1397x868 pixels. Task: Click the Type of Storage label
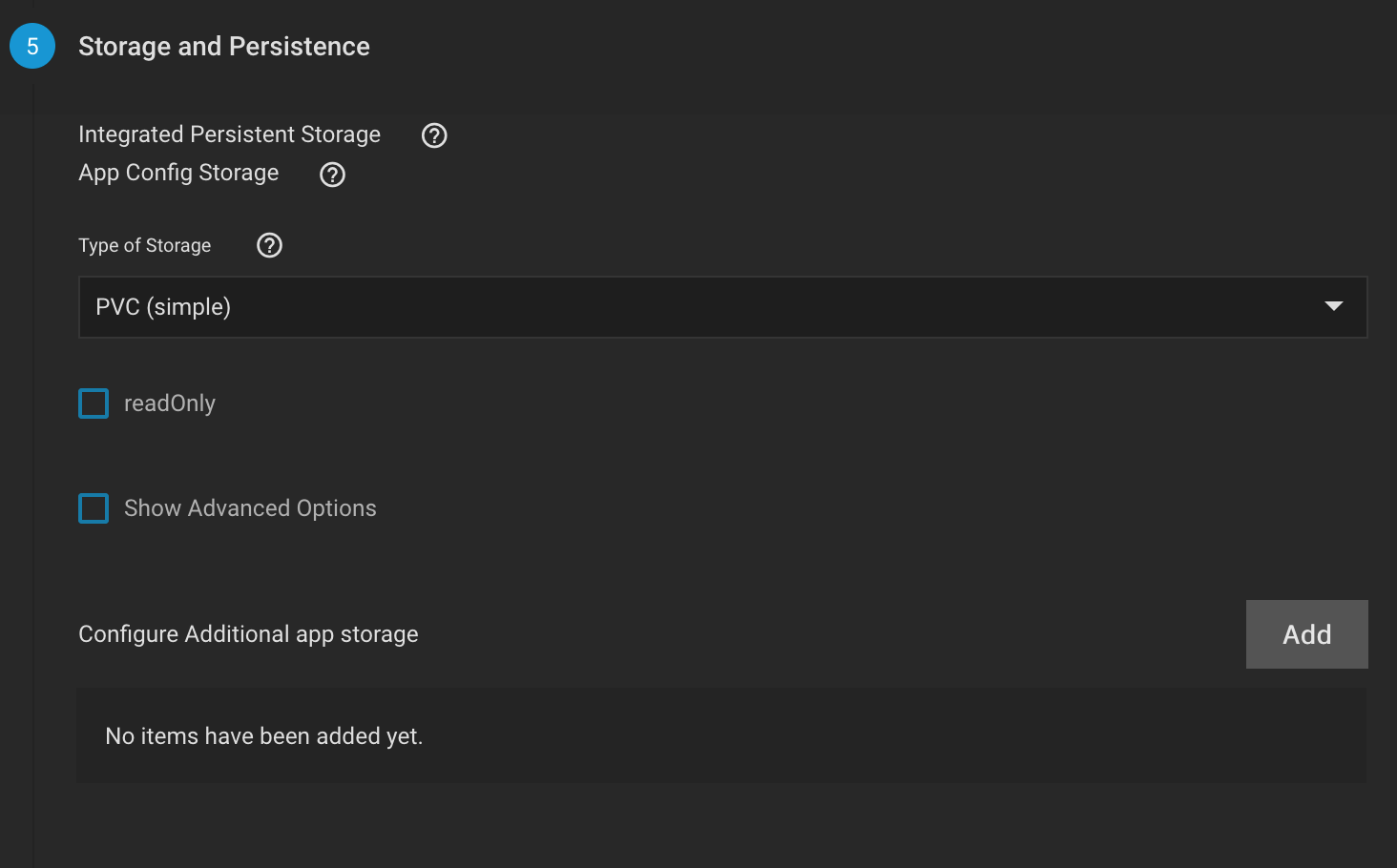[144, 245]
